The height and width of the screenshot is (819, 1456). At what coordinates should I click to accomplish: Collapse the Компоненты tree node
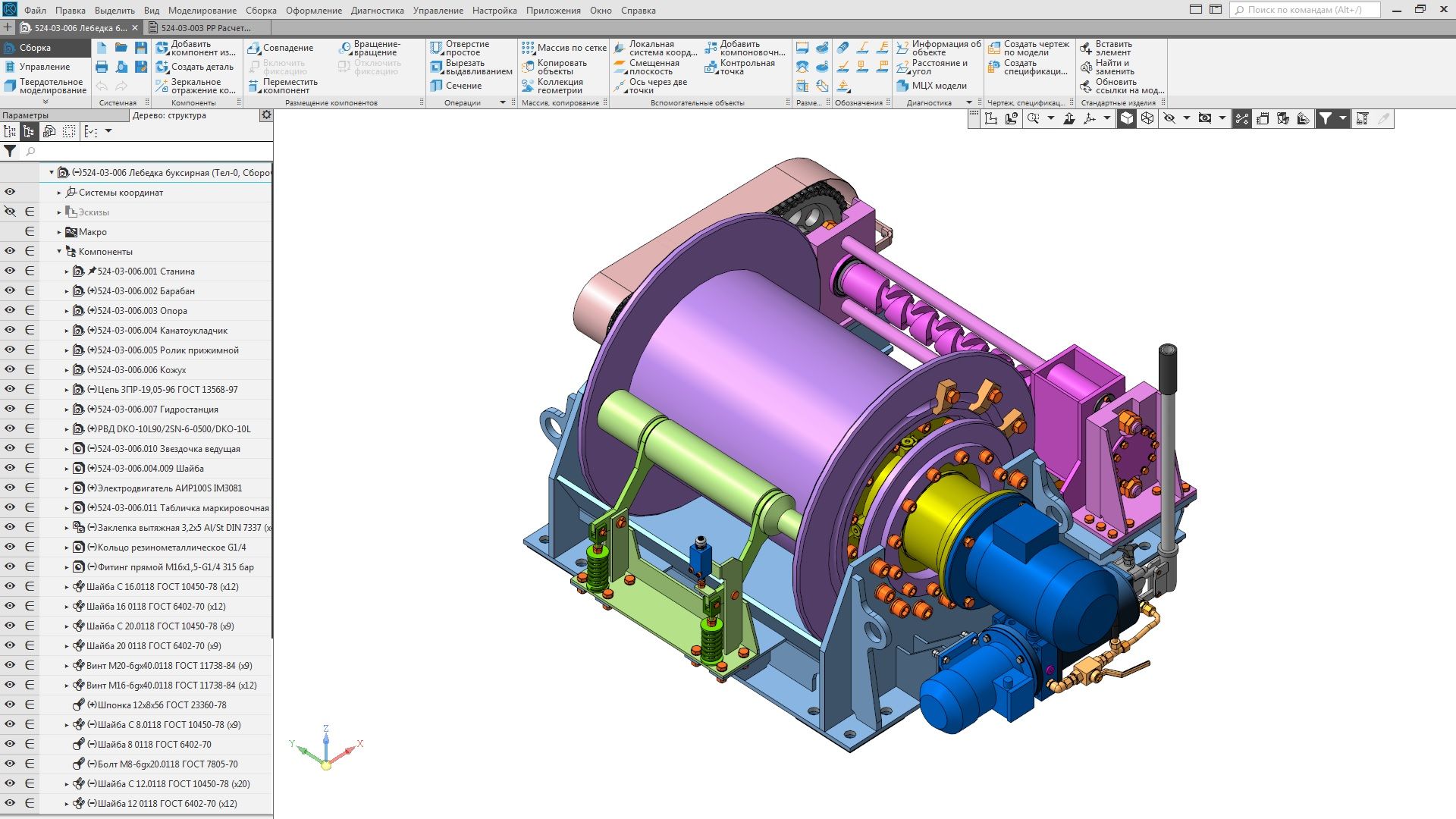pos(59,251)
